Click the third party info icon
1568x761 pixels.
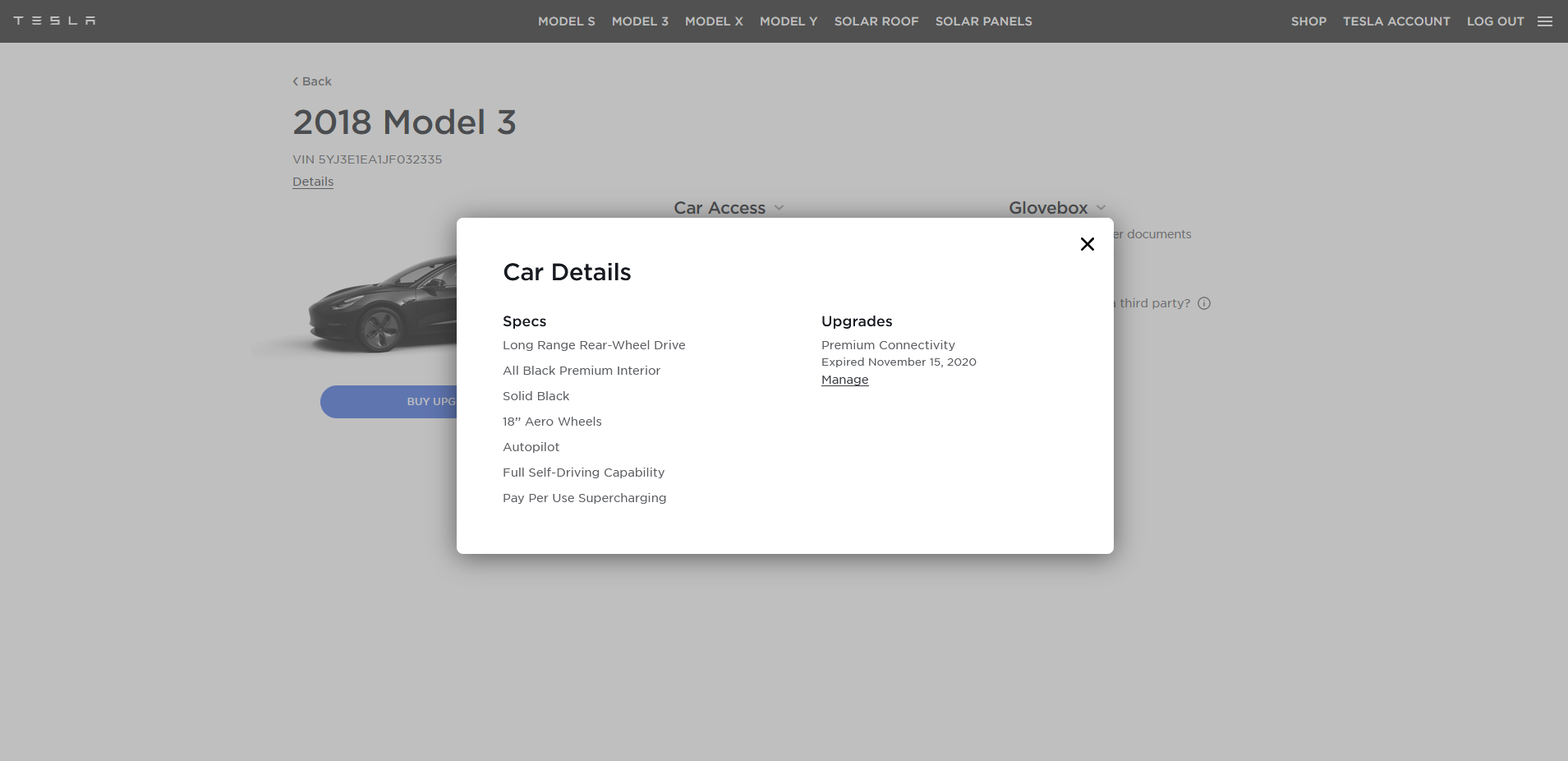(x=1203, y=303)
